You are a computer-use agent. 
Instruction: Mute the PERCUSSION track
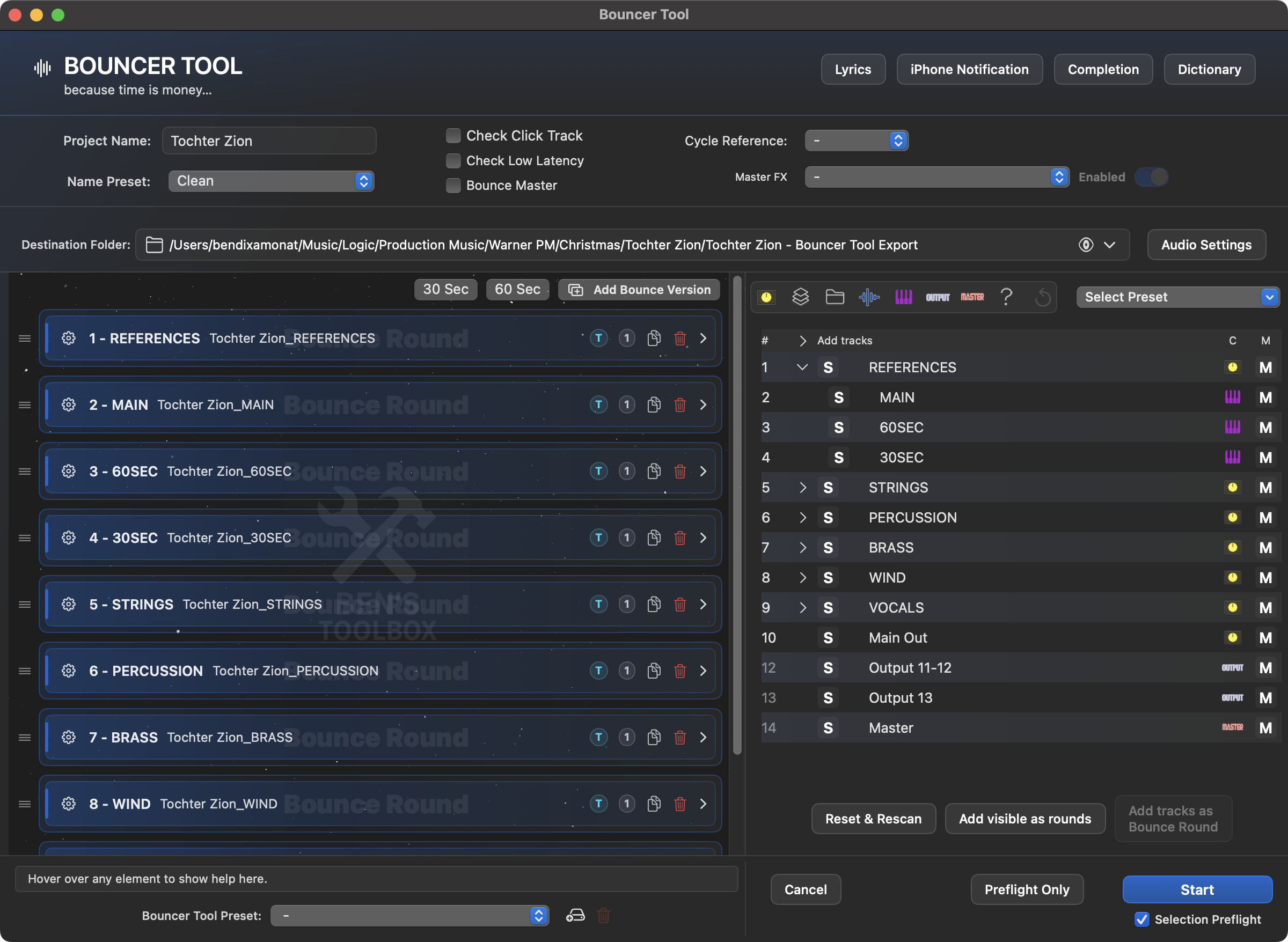(x=1265, y=518)
